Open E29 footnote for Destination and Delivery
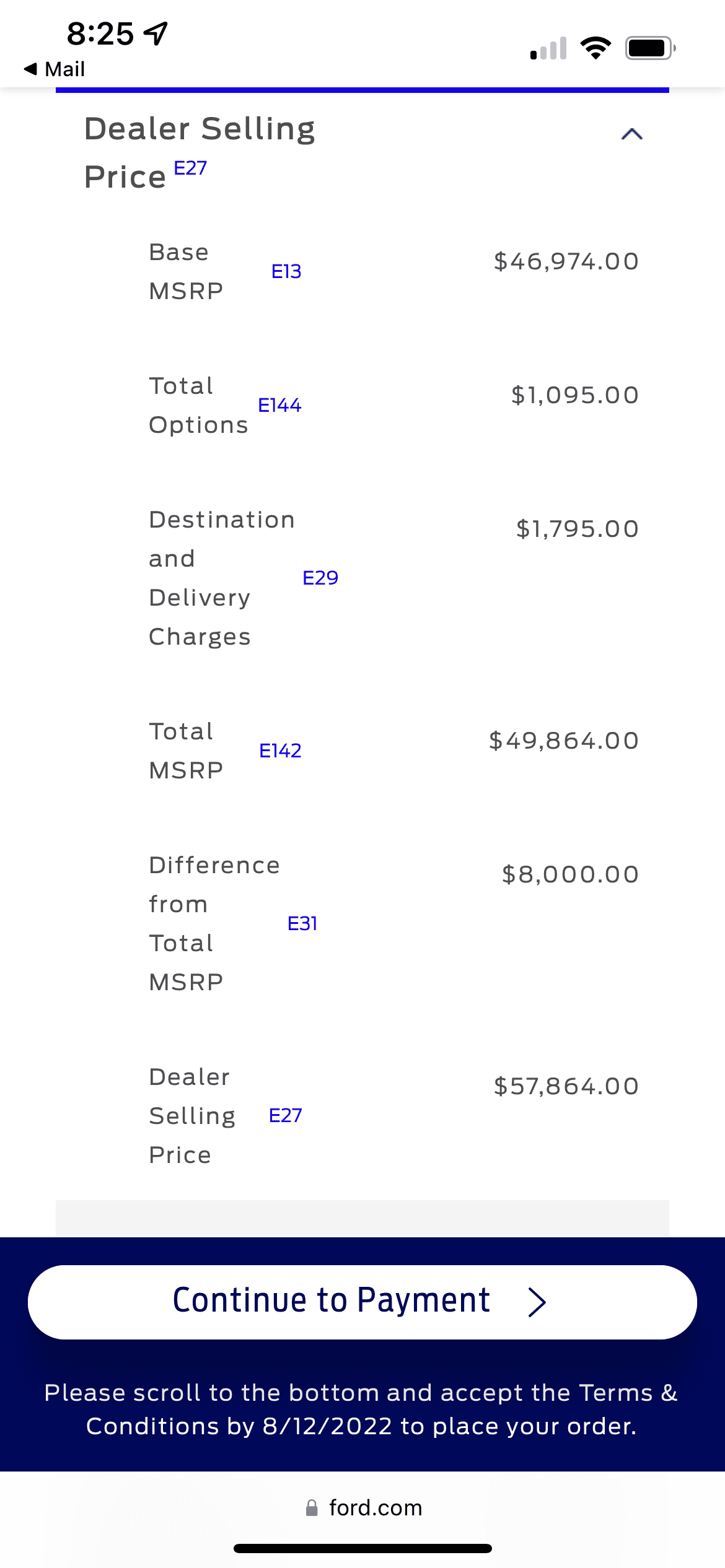725x1568 pixels. (x=320, y=578)
